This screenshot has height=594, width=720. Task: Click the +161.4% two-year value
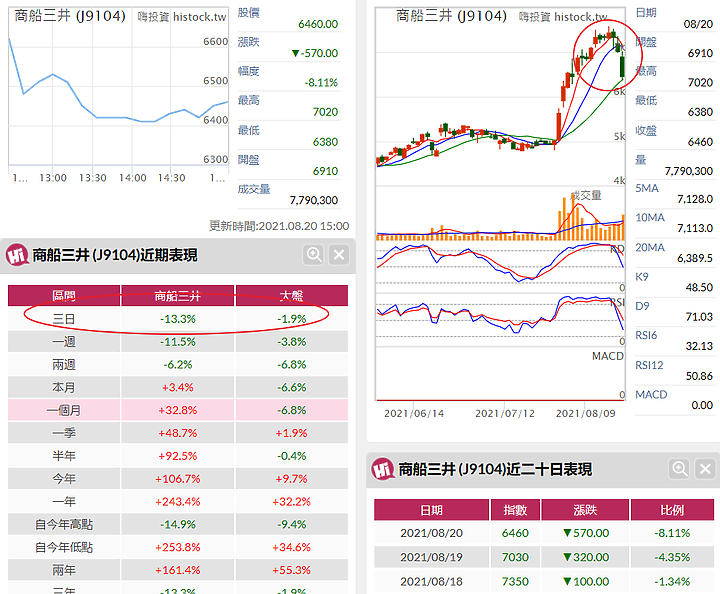point(178,570)
